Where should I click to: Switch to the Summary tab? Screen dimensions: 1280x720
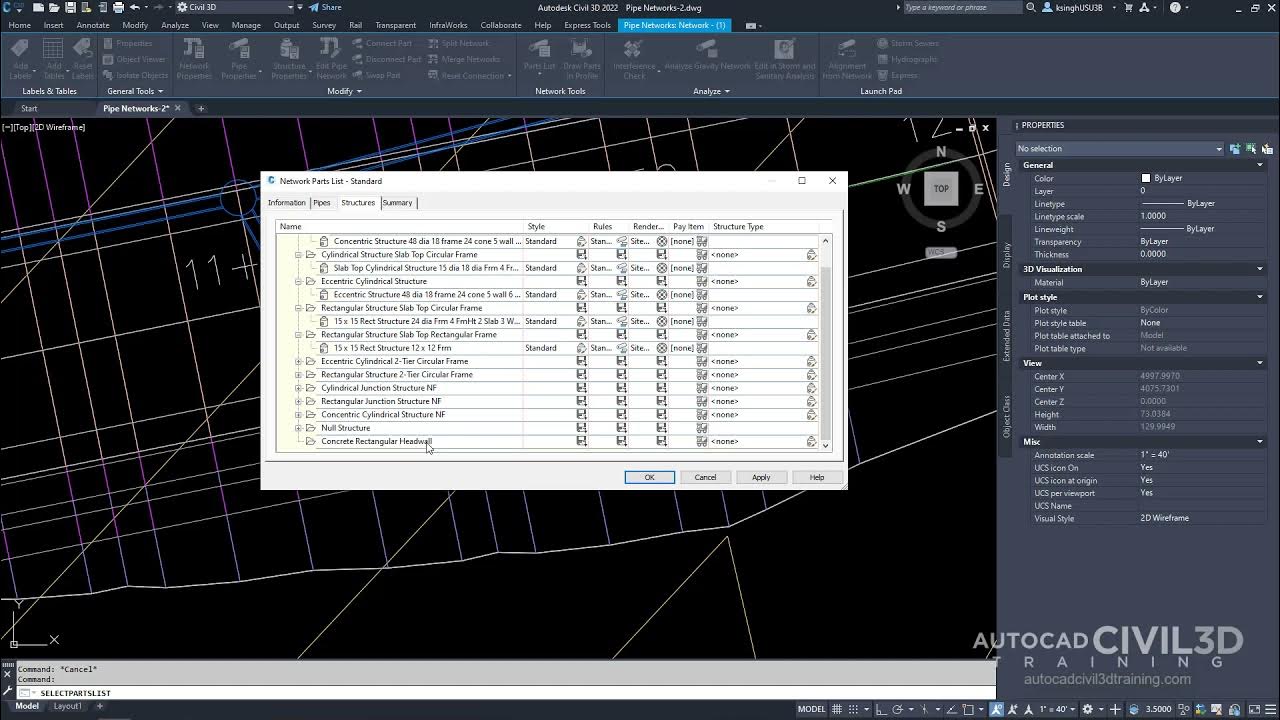(x=397, y=203)
